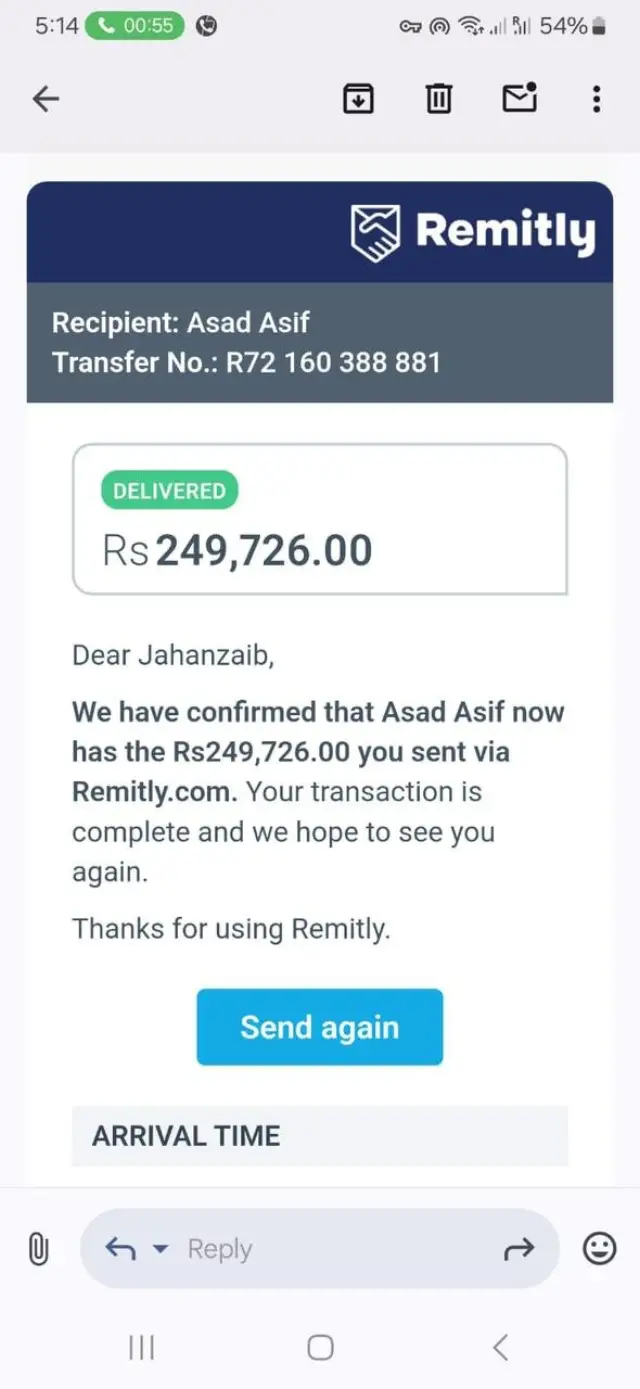Mark the email as unread via the envelope icon
The image size is (640, 1389).
(x=519, y=97)
